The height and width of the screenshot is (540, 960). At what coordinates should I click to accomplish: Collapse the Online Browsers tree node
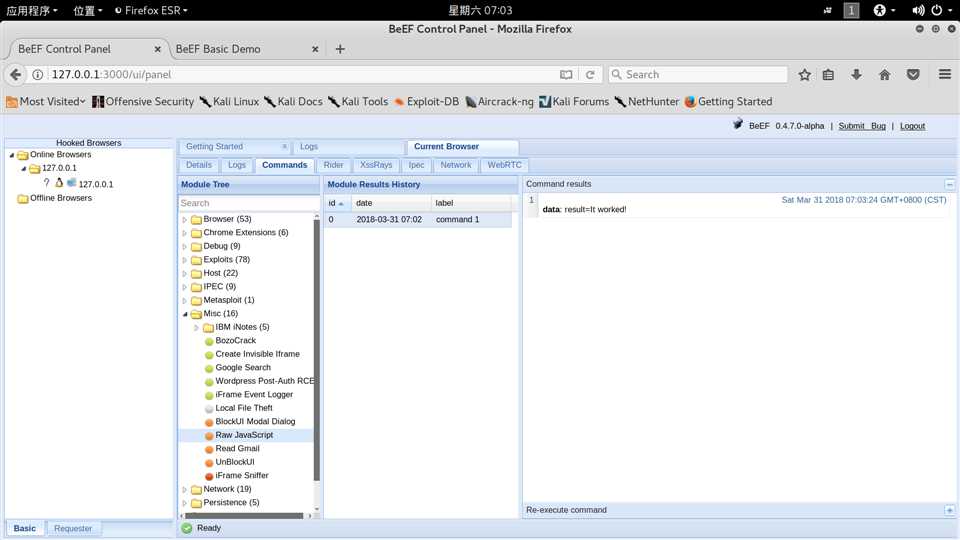(12, 155)
